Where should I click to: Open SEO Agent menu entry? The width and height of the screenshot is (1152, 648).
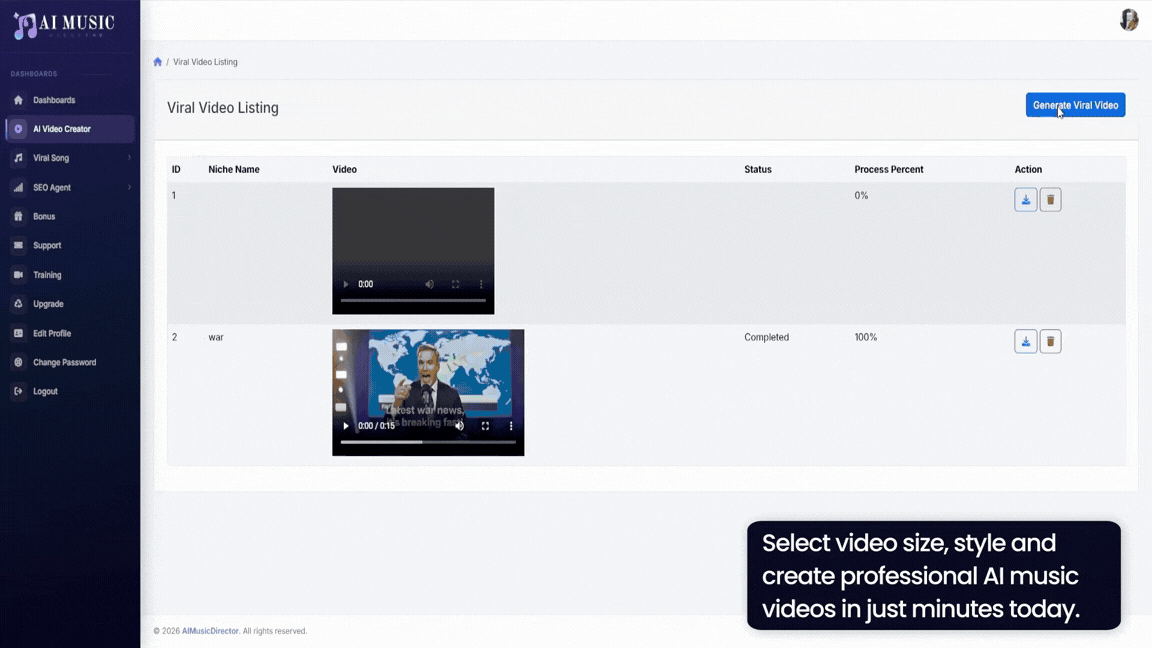click(70, 187)
